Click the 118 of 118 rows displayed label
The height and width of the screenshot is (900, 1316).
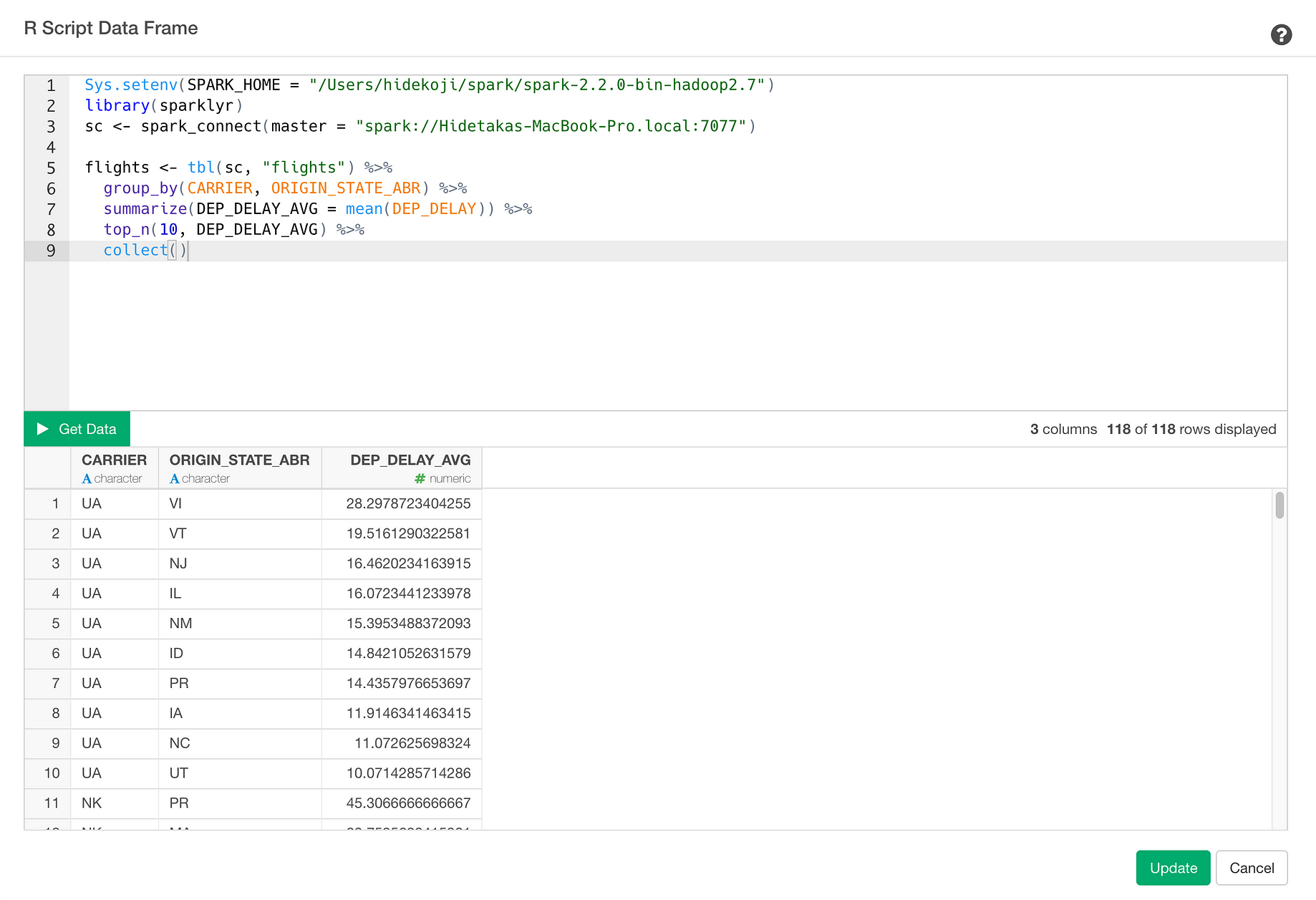point(1191,430)
